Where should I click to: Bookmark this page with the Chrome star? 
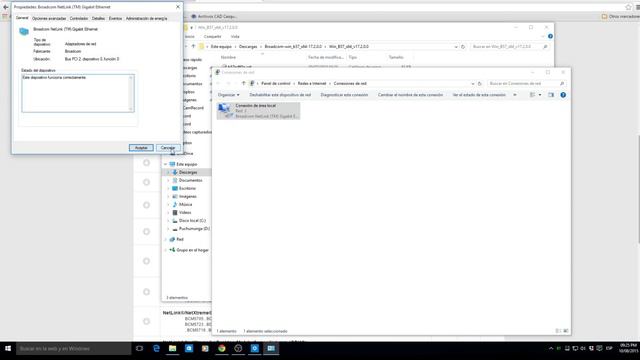[629, 7]
